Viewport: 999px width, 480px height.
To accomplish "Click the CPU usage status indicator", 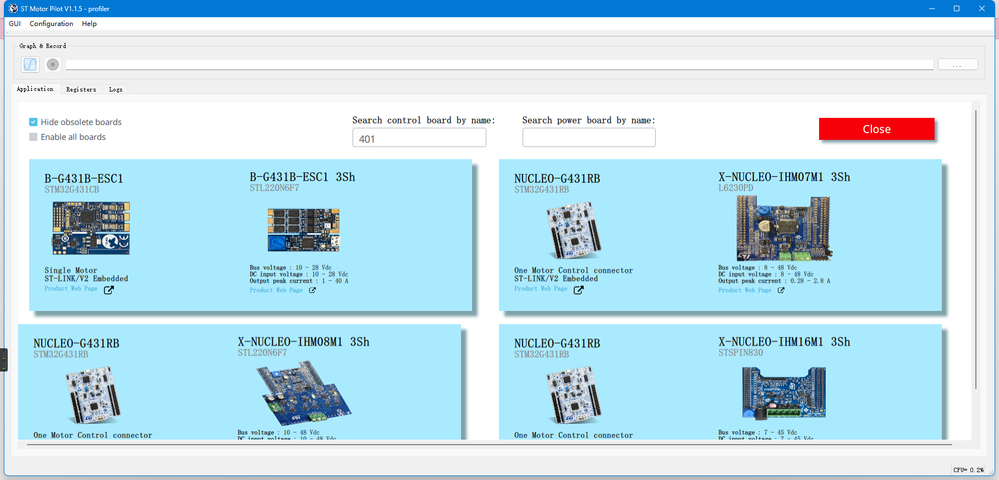I will (x=968, y=469).
